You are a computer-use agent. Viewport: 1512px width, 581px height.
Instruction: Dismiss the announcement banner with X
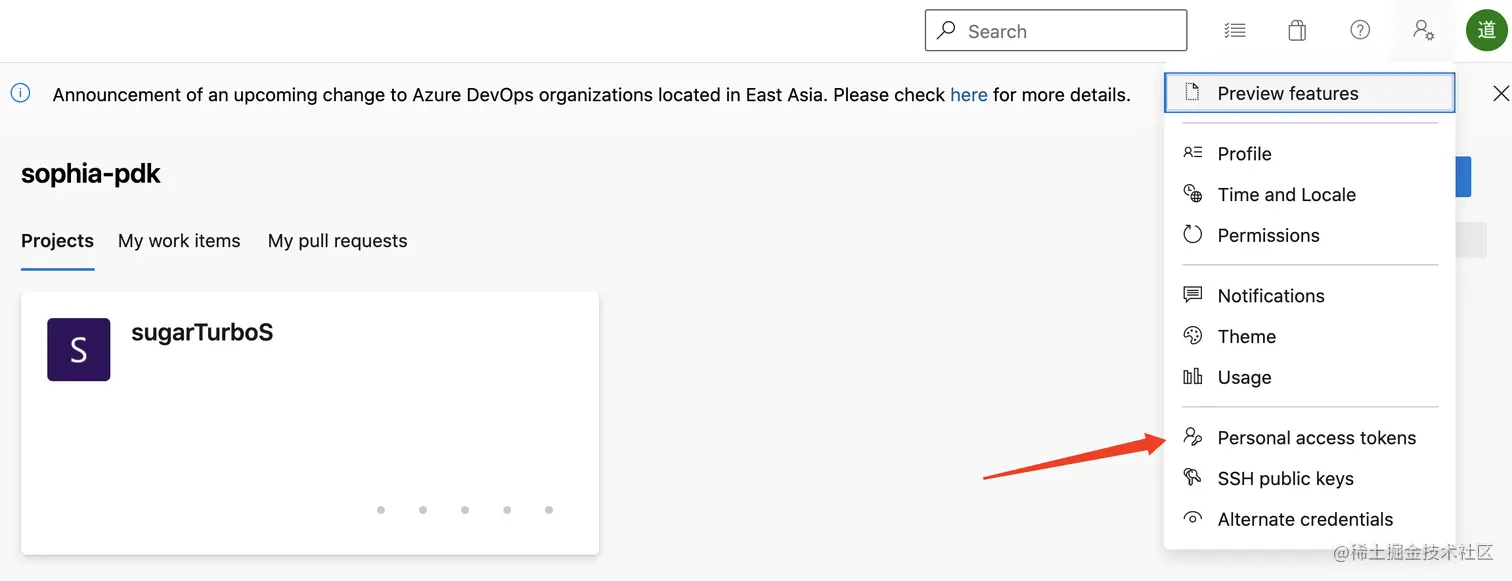tap(1500, 94)
